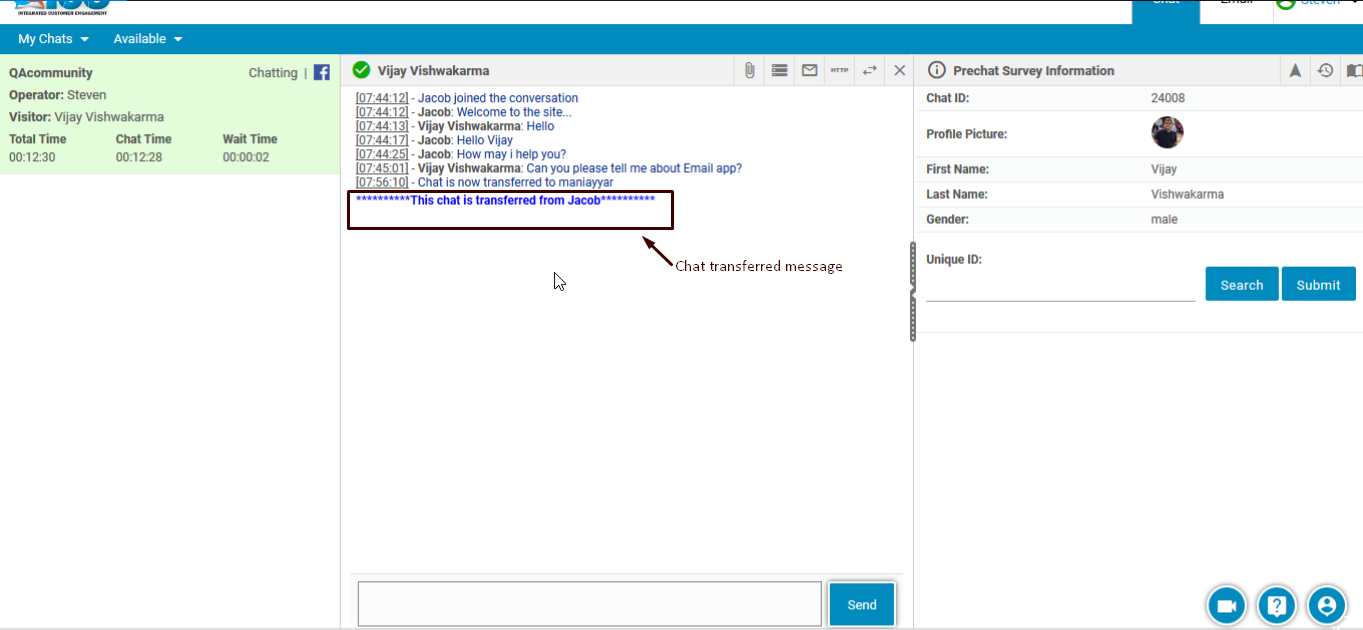Click the Submit button
The height and width of the screenshot is (630, 1363).
[1318, 284]
